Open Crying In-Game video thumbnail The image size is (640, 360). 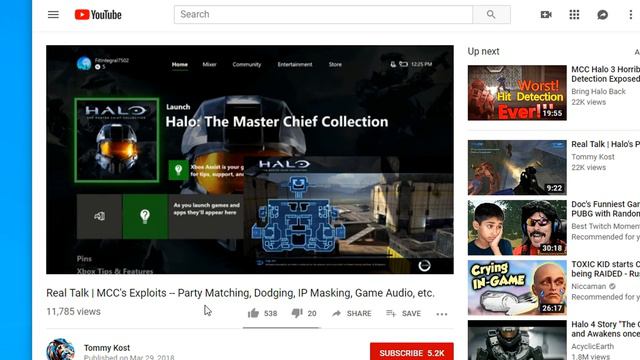coord(517,288)
